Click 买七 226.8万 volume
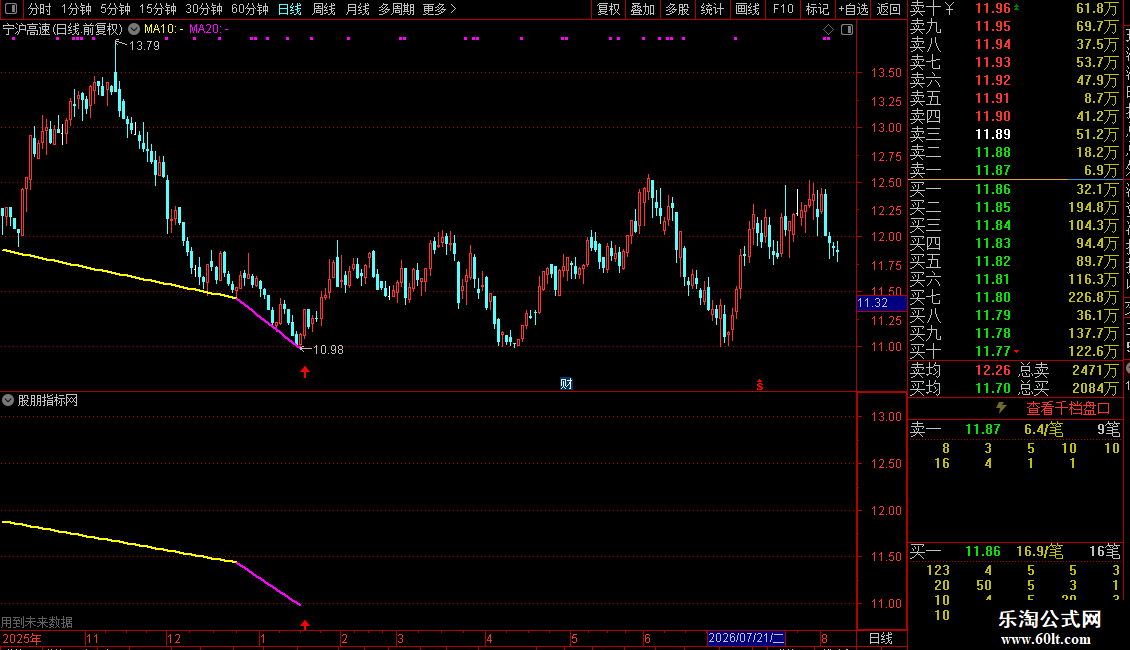The image size is (1130, 650). pyautogui.click(x=1093, y=297)
